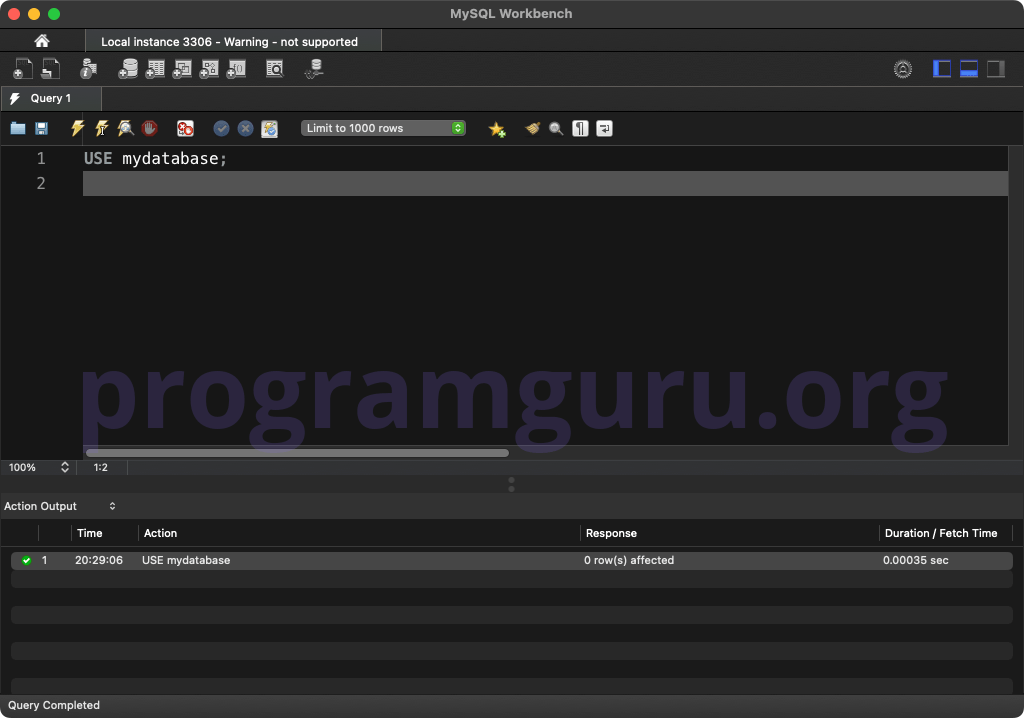The width and height of the screenshot is (1024, 718).
Task: Open the Limit to 1000 rows dropdown
Action: 383,128
